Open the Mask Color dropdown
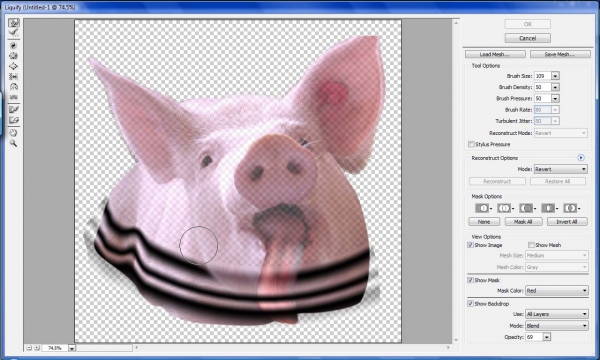 click(556, 291)
